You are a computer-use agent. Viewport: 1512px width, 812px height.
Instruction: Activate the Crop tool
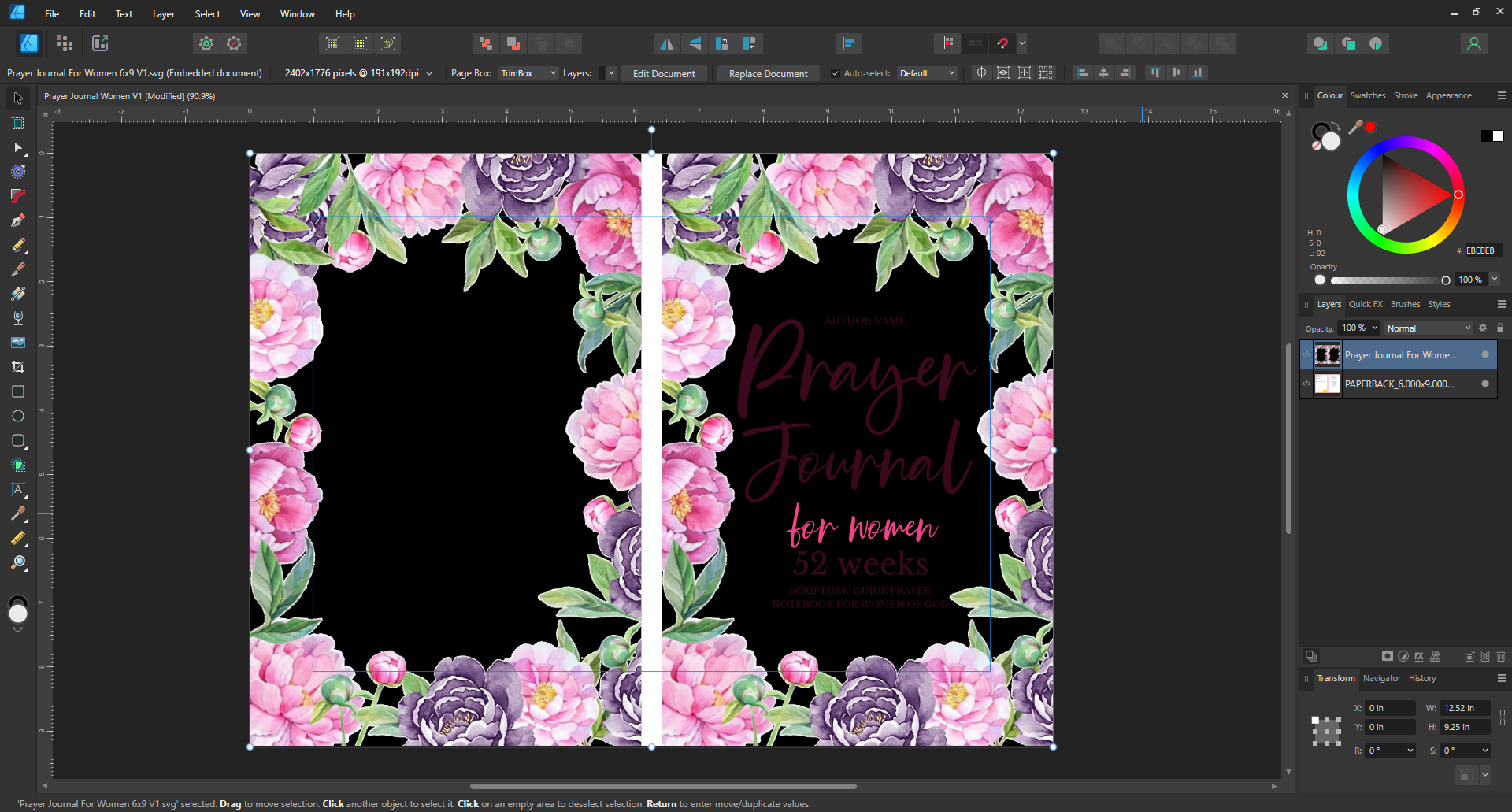(x=18, y=367)
